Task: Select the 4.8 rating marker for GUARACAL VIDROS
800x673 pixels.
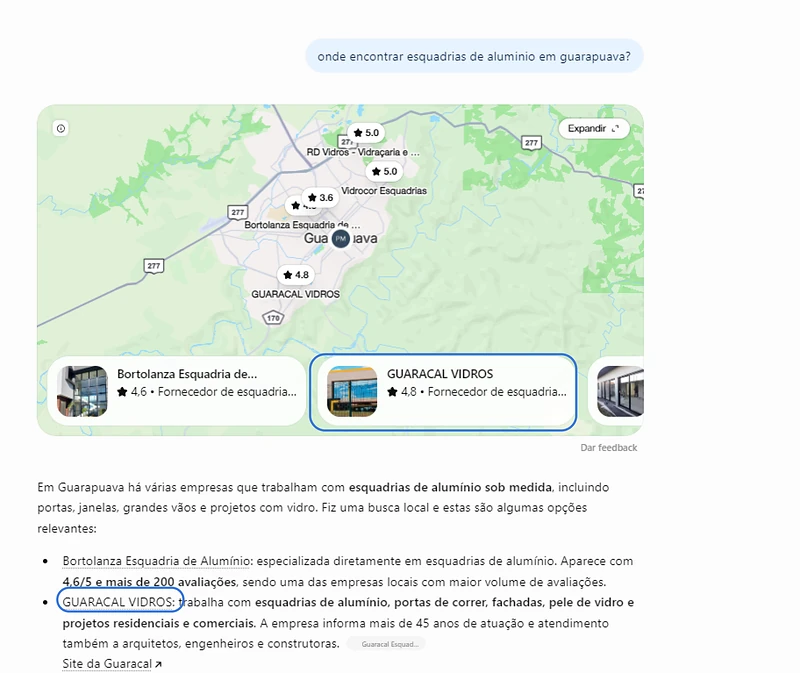Action: click(296, 275)
